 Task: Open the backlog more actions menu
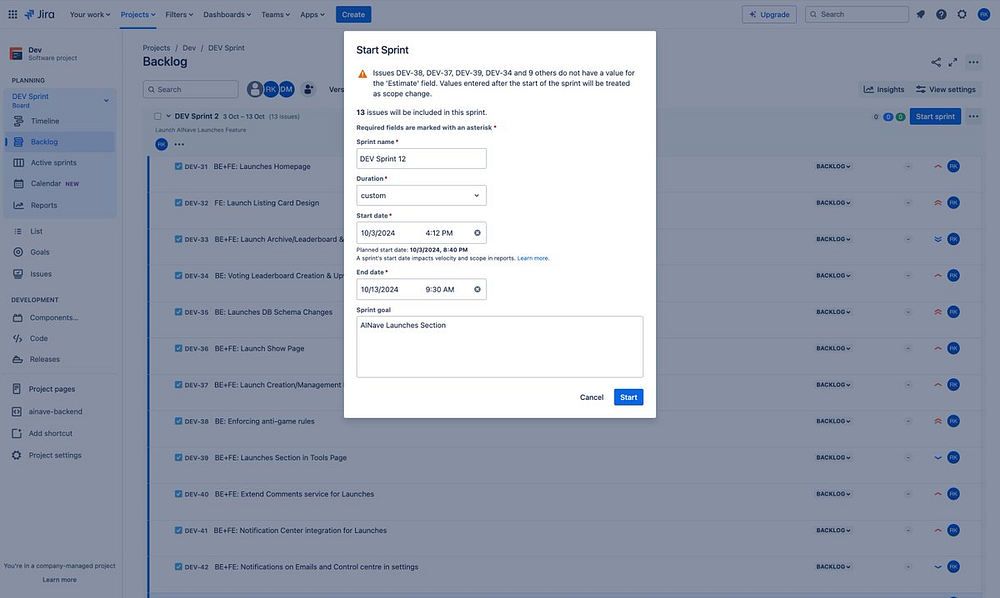tap(973, 62)
